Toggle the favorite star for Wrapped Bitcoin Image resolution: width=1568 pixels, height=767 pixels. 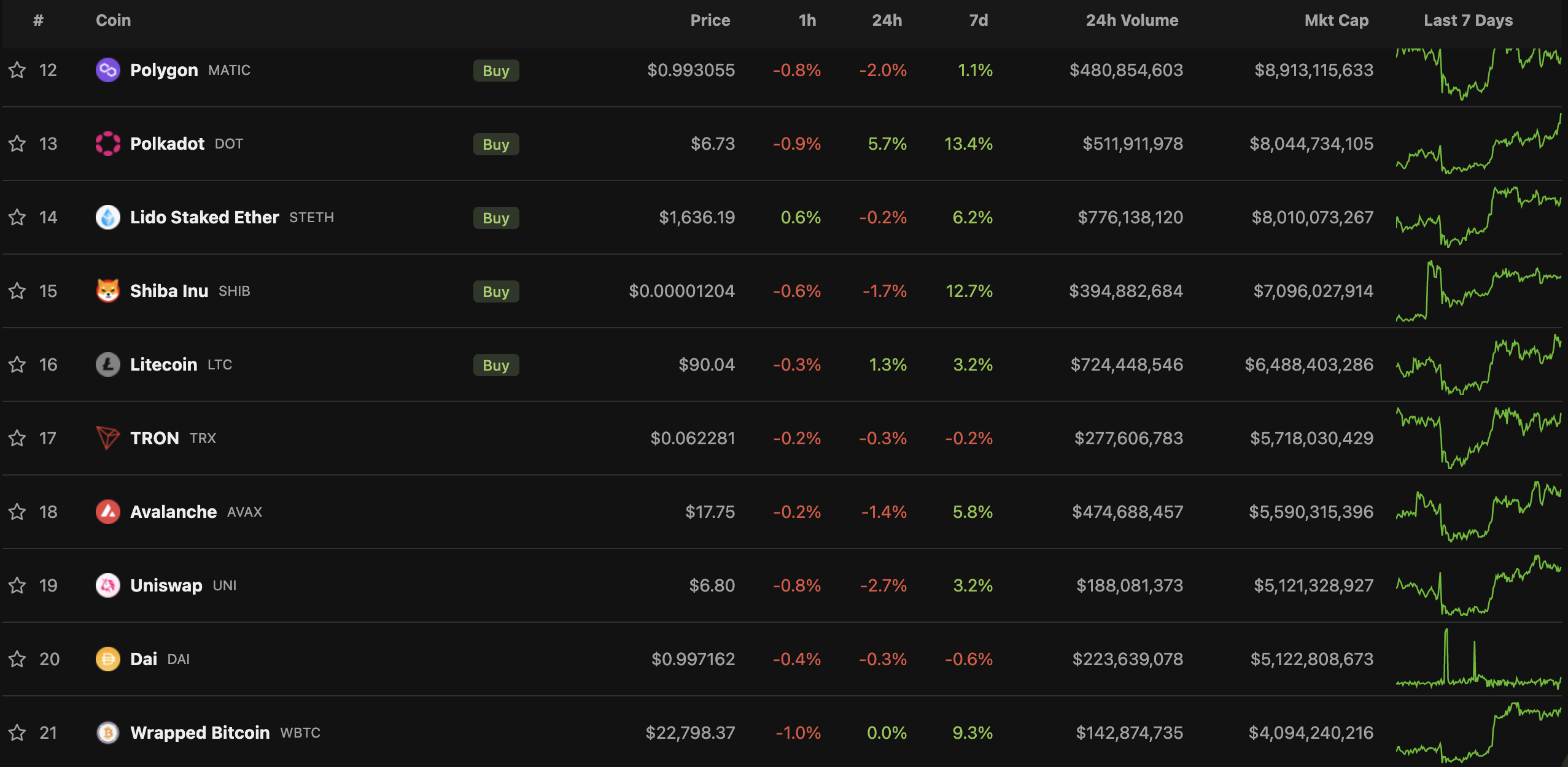[17, 733]
